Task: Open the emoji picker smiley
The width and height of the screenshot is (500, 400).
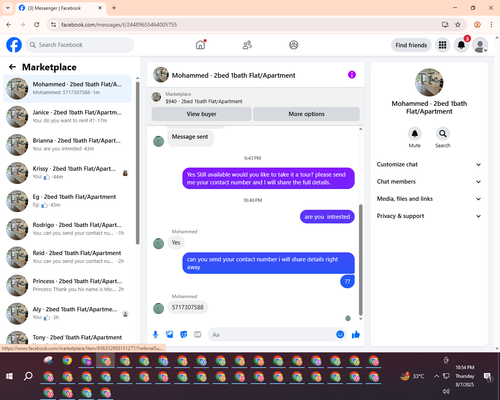Action: pos(340,334)
